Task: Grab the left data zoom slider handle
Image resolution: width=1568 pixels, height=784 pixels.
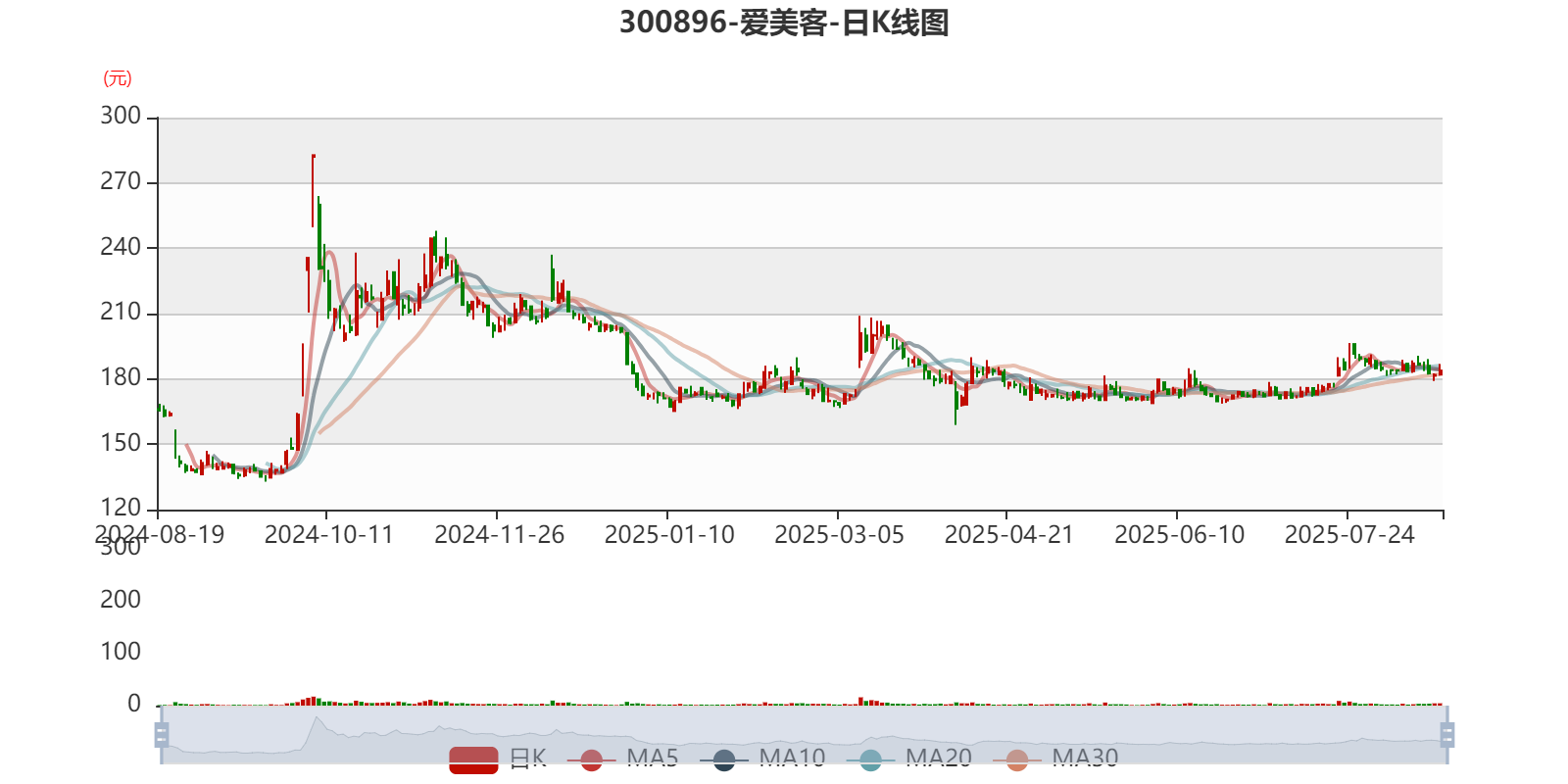Action: point(162,735)
